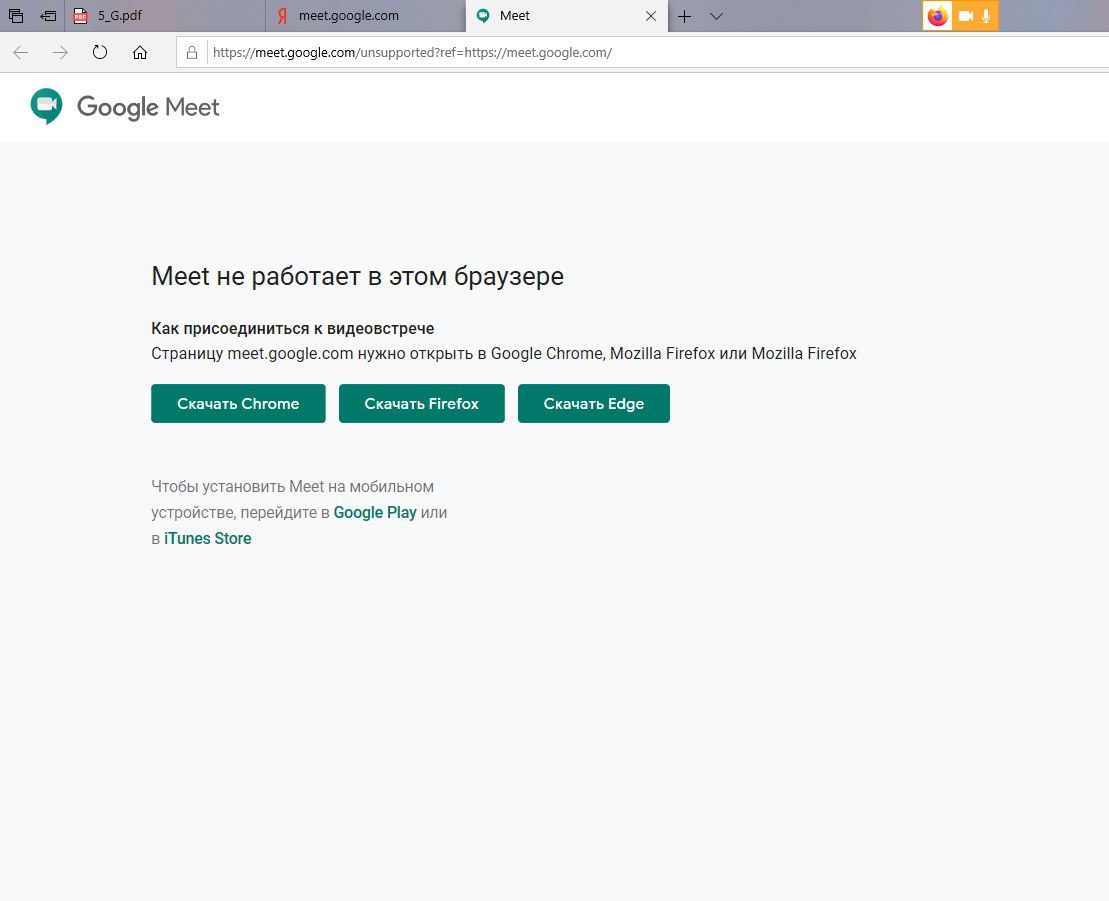Screen dimensions: 1109x901
Task: Click the text Как присоединиться к видеовстрече
Action: coord(293,329)
